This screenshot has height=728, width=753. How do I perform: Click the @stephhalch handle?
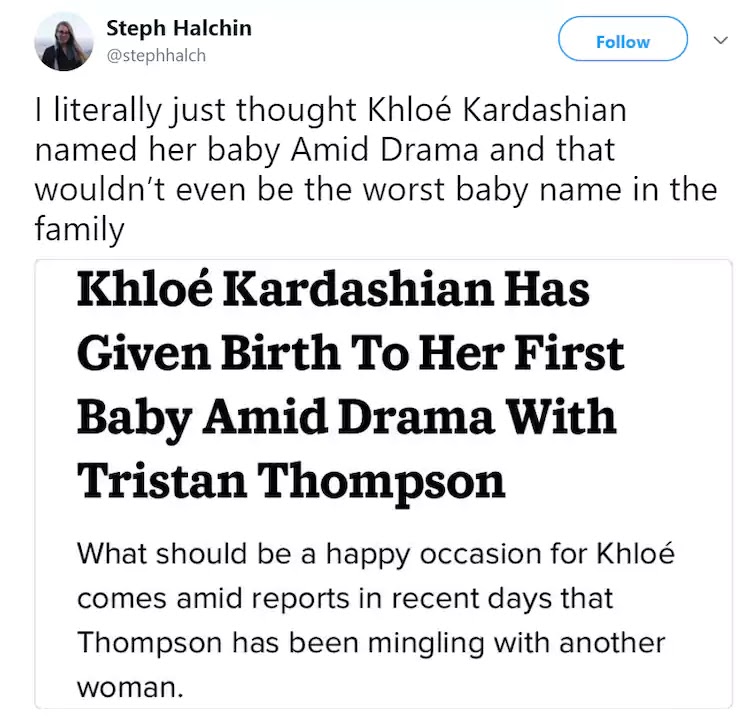click(x=155, y=56)
